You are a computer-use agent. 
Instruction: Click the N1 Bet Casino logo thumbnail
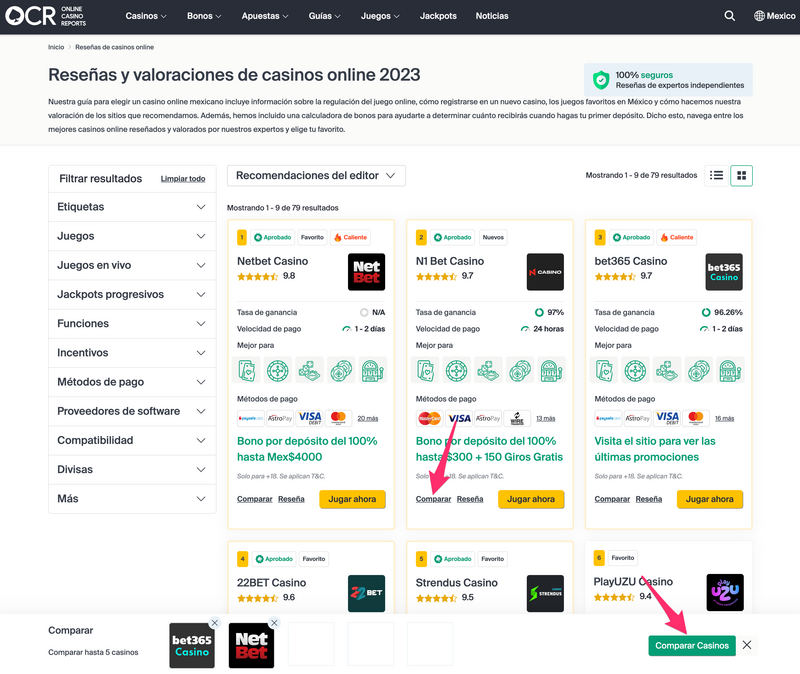tap(545, 272)
